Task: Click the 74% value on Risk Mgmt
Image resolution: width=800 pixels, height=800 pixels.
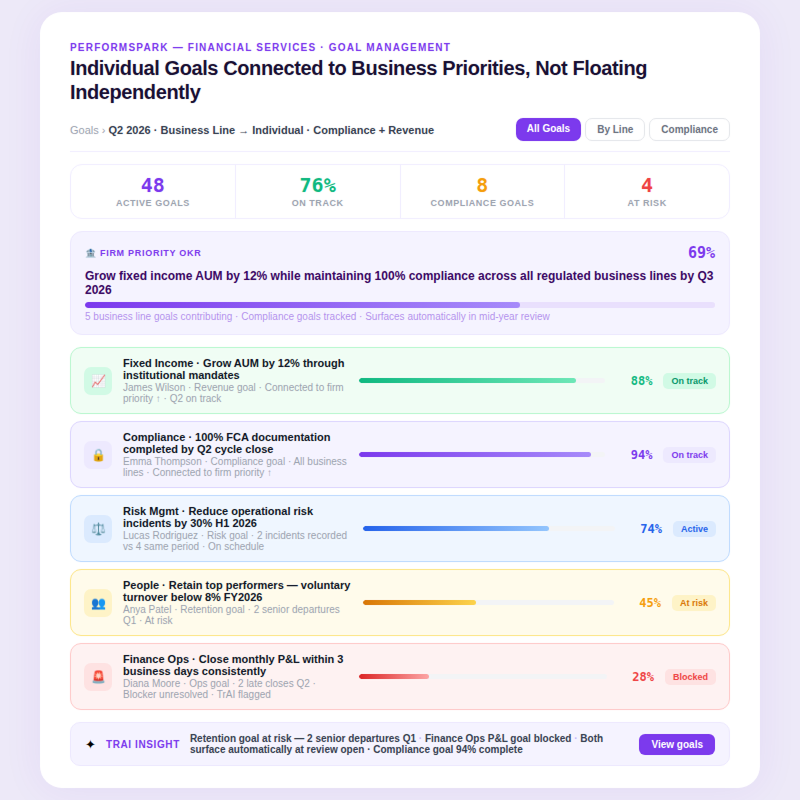Action: click(651, 529)
